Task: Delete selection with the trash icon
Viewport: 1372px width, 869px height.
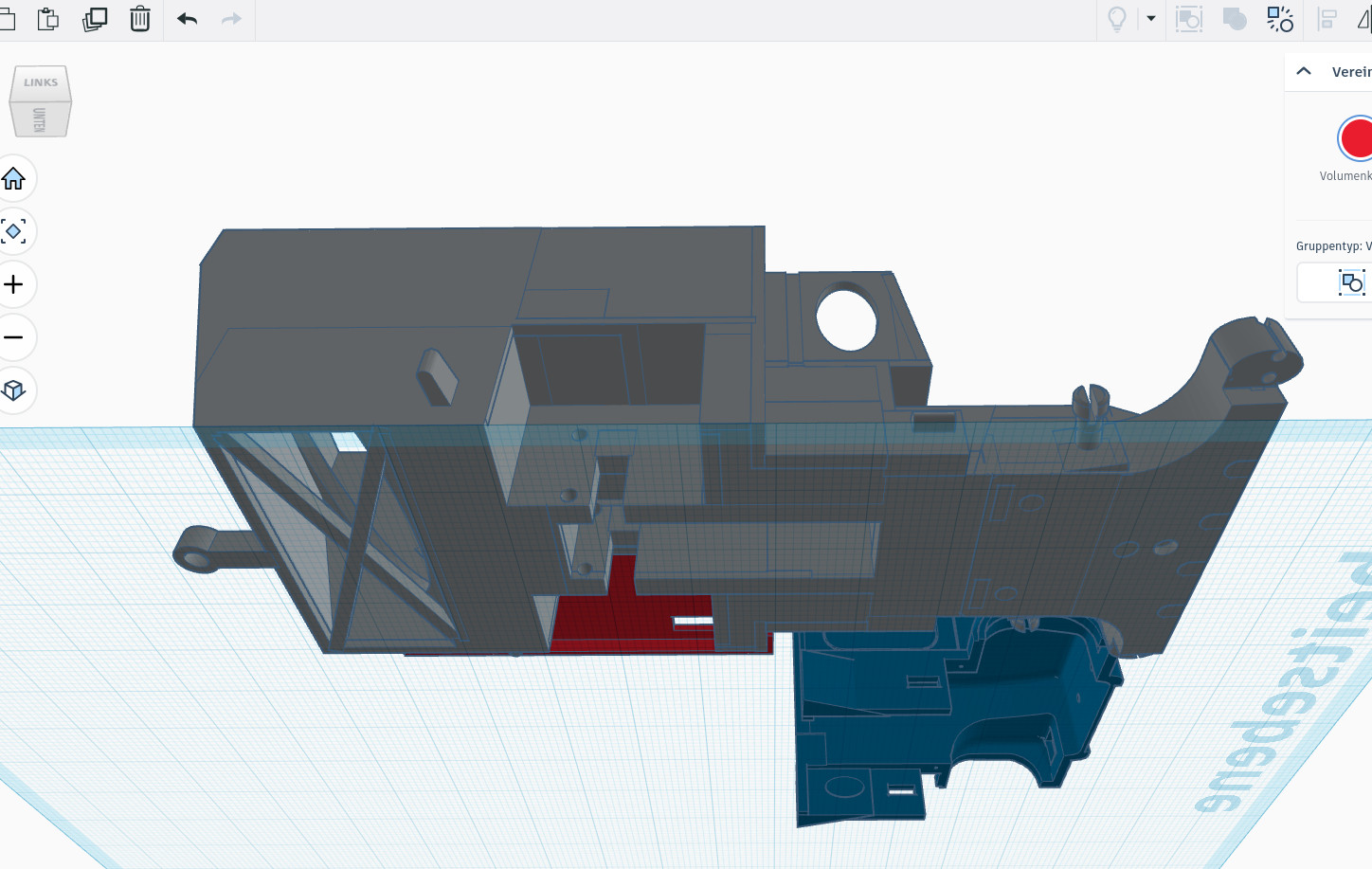Action: 140,19
